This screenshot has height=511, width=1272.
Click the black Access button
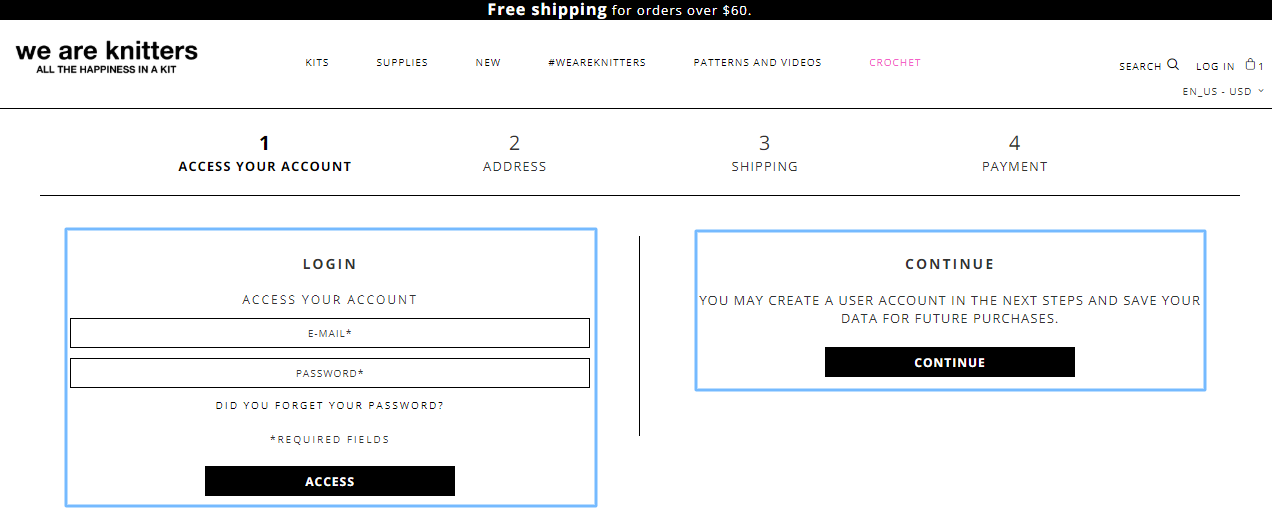[x=330, y=481]
